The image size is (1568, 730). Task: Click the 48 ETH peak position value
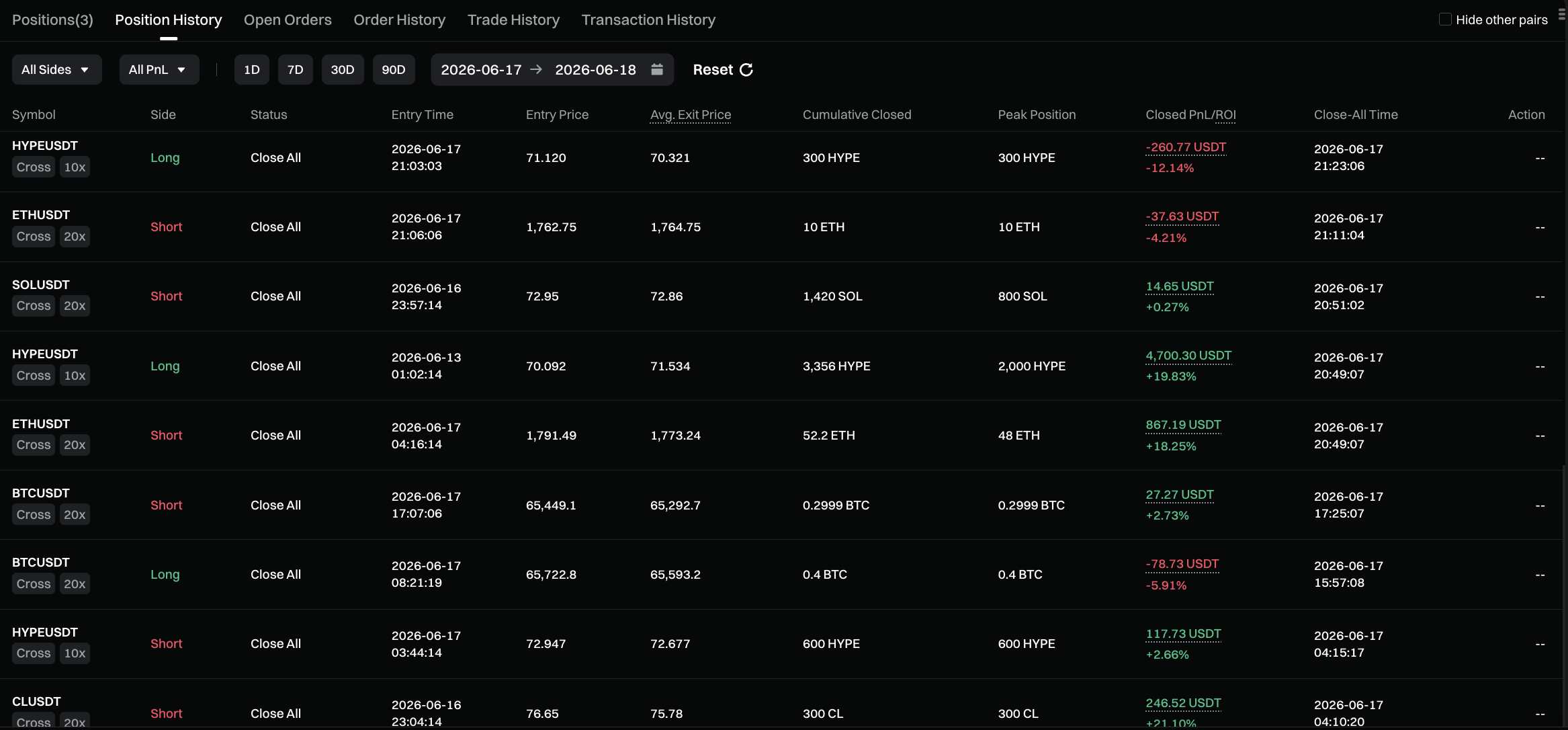(x=1018, y=436)
